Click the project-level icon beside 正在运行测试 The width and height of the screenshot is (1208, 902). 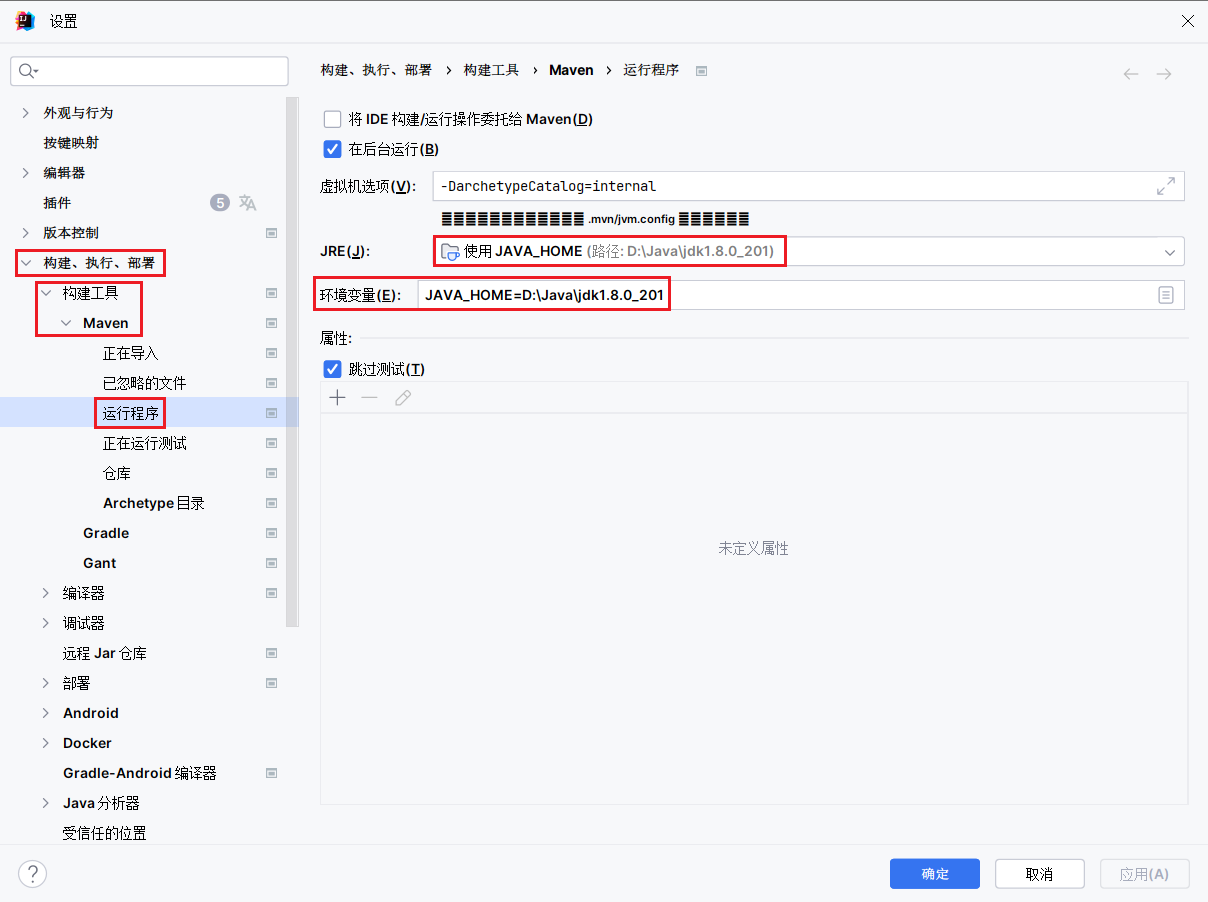271,443
